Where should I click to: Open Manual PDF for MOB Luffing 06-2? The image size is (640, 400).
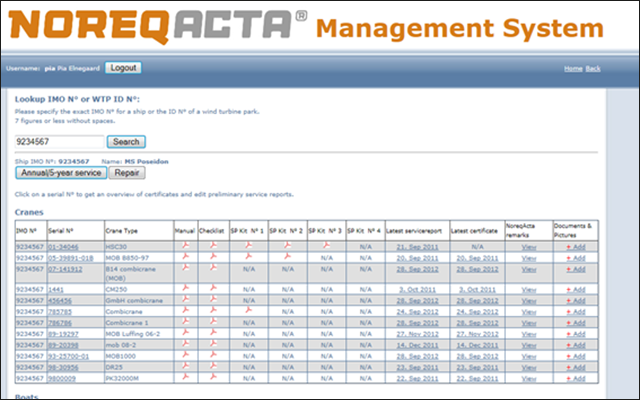coord(186,332)
